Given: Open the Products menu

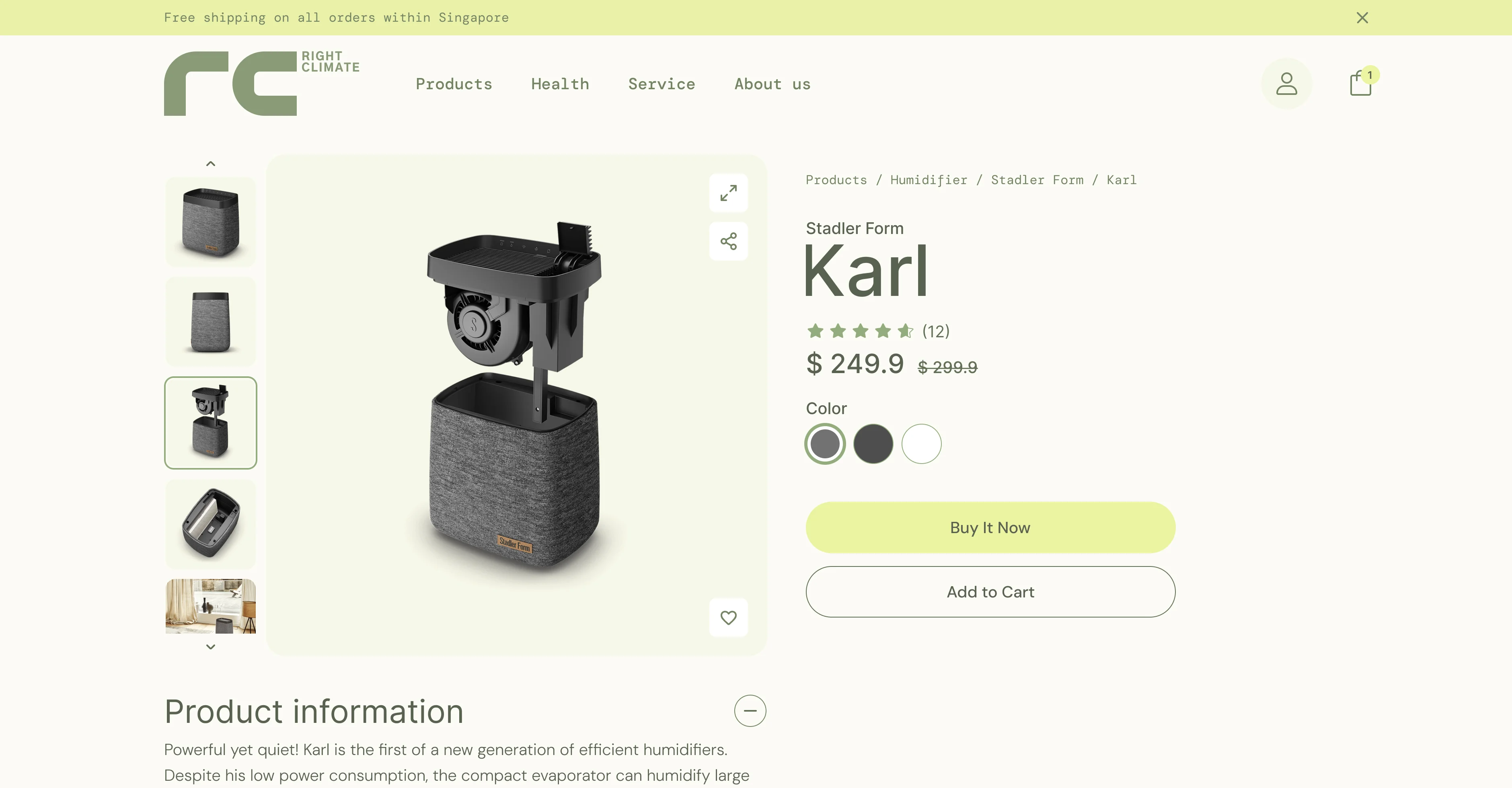Looking at the screenshot, I should click(454, 84).
